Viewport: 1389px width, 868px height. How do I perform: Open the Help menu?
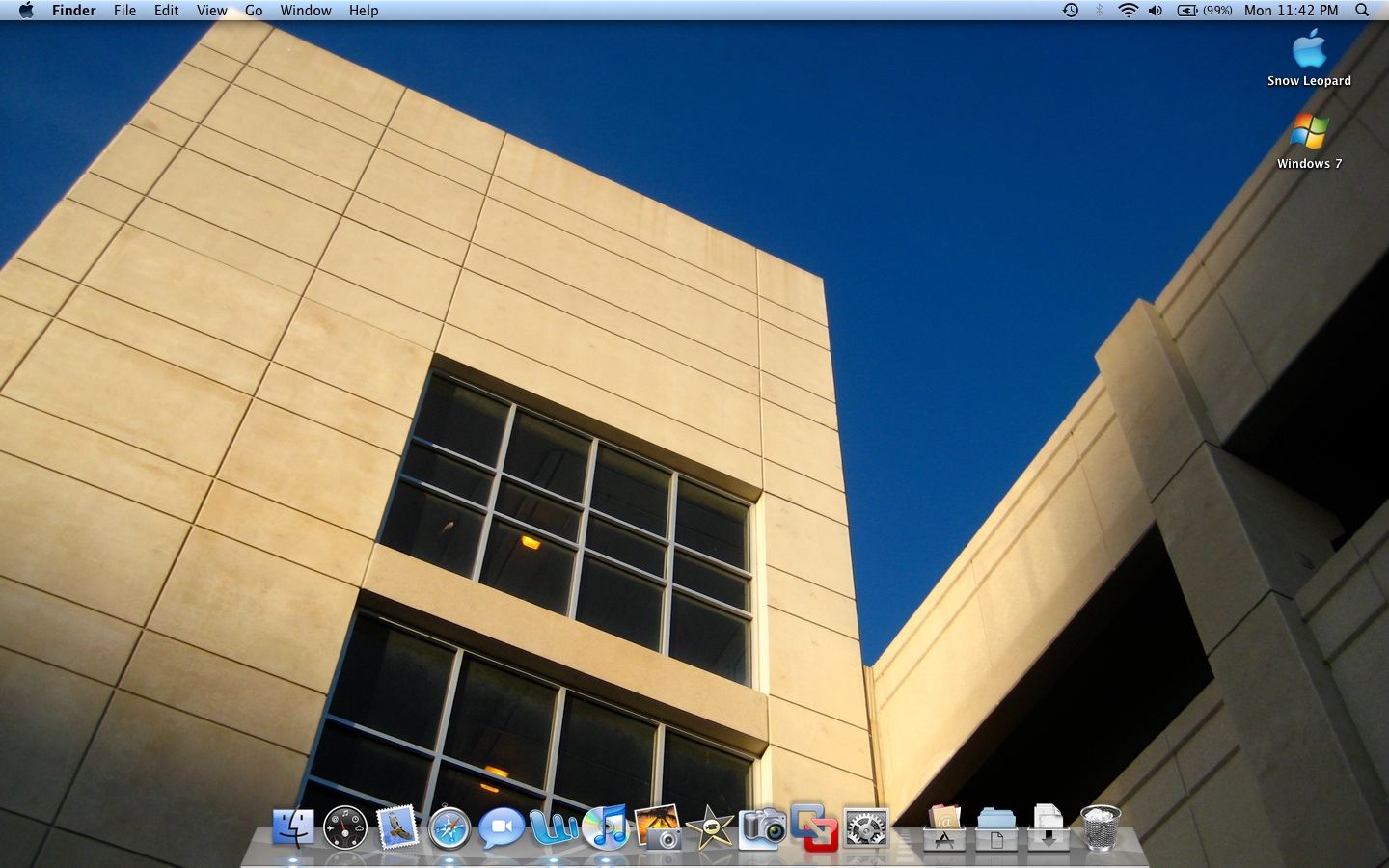pyautogui.click(x=364, y=10)
